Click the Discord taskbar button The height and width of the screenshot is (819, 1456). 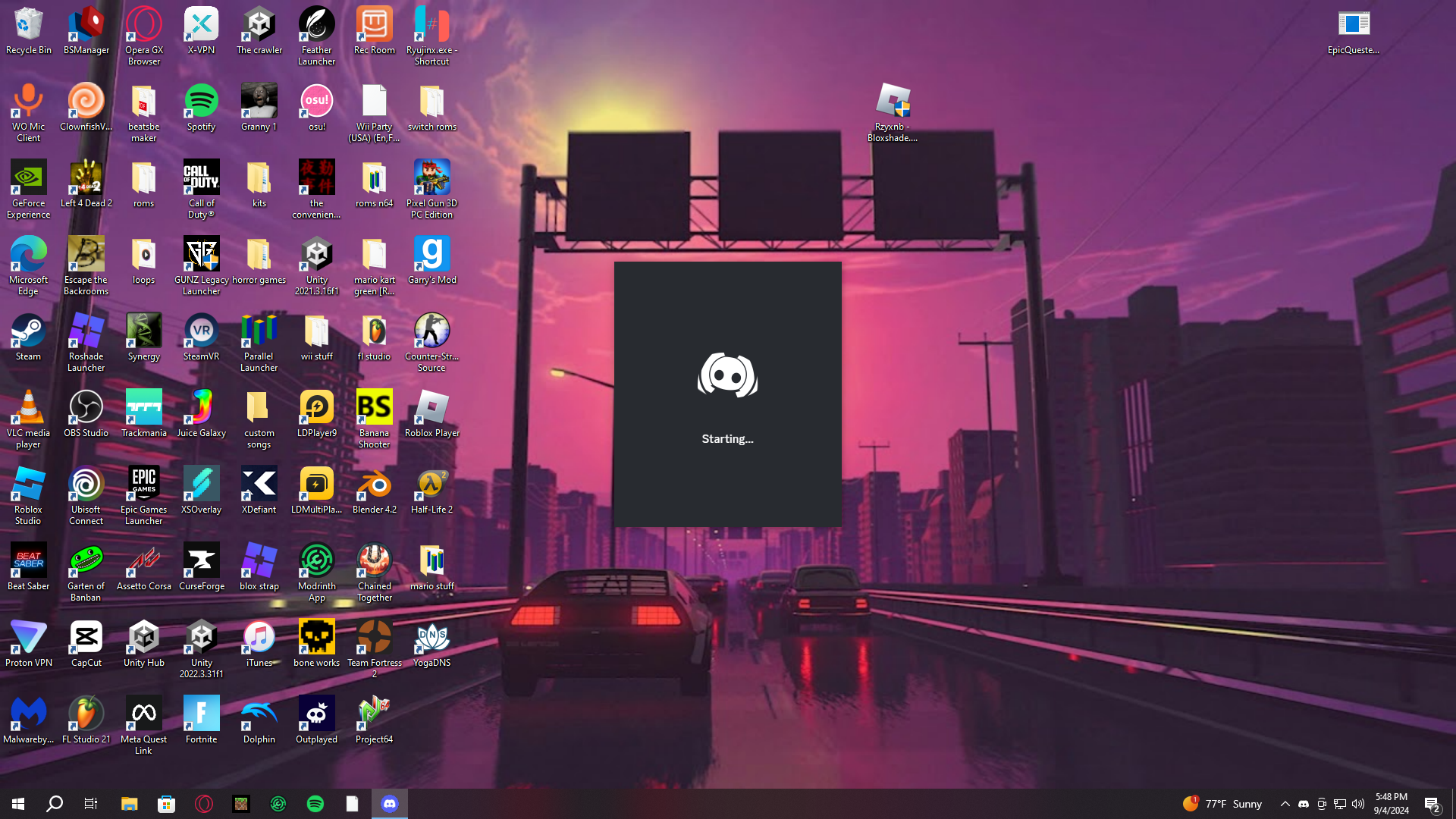[x=390, y=804]
